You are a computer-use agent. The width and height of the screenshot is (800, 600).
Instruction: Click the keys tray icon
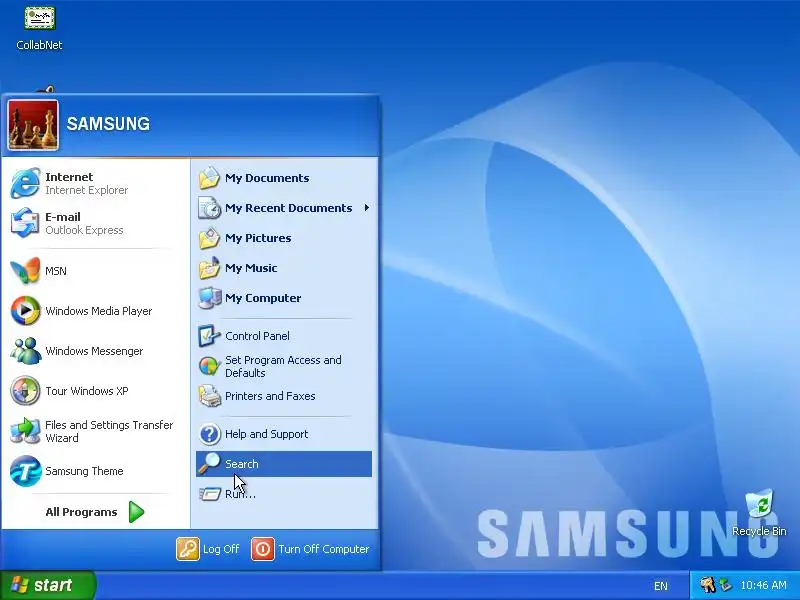708,585
